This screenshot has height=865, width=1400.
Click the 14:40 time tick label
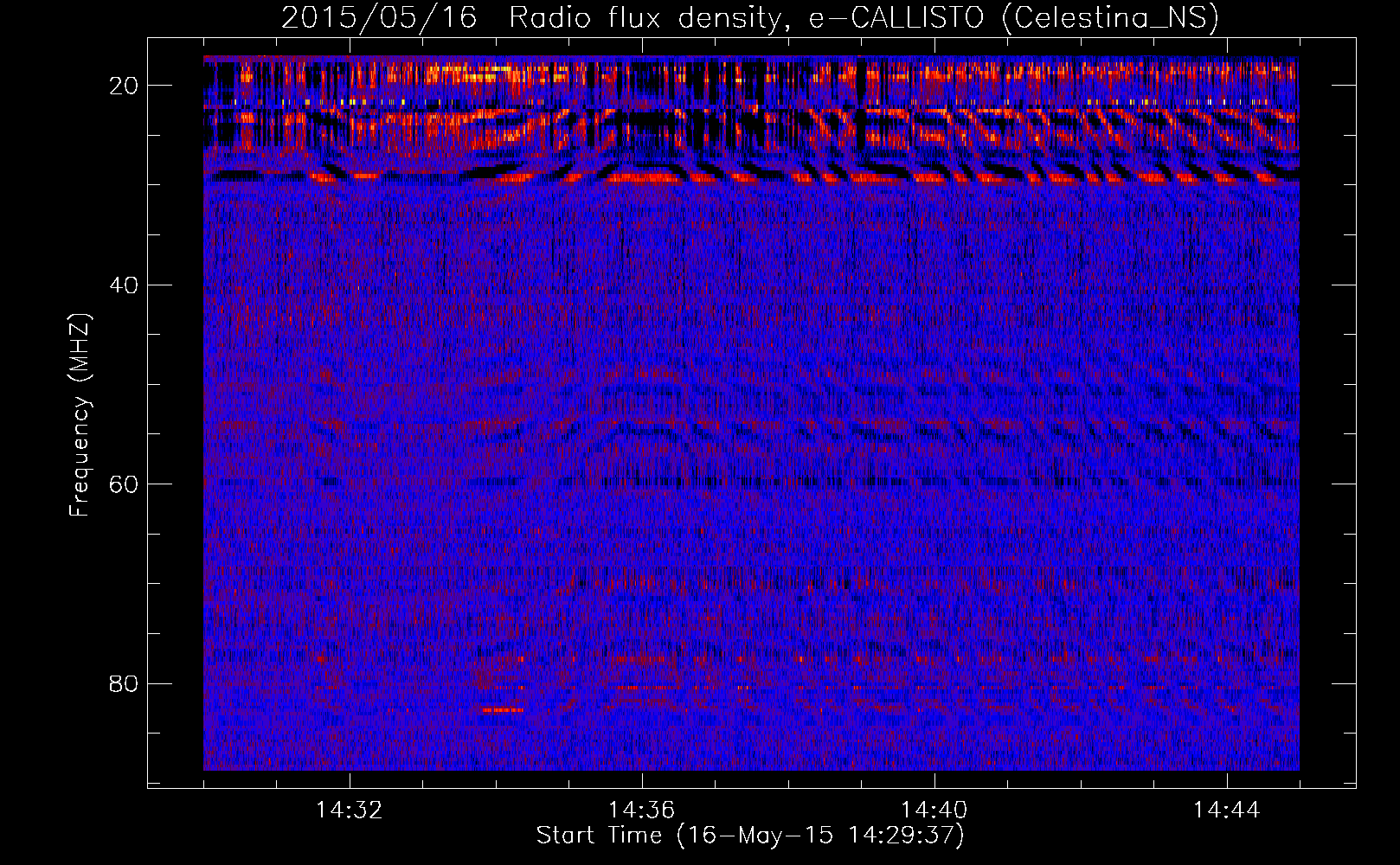(x=934, y=811)
